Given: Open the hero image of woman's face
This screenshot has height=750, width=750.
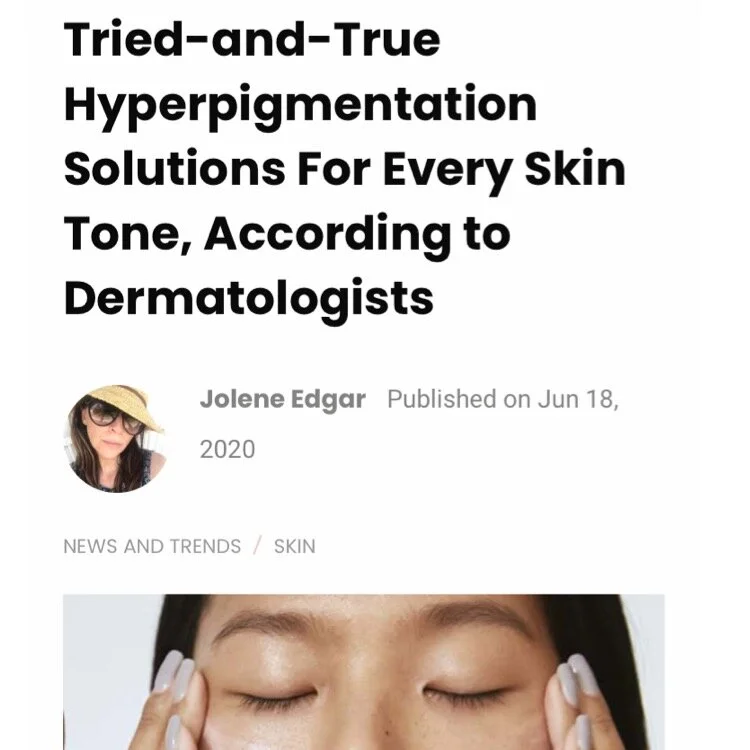Looking at the screenshot, I should pos(364,672).
